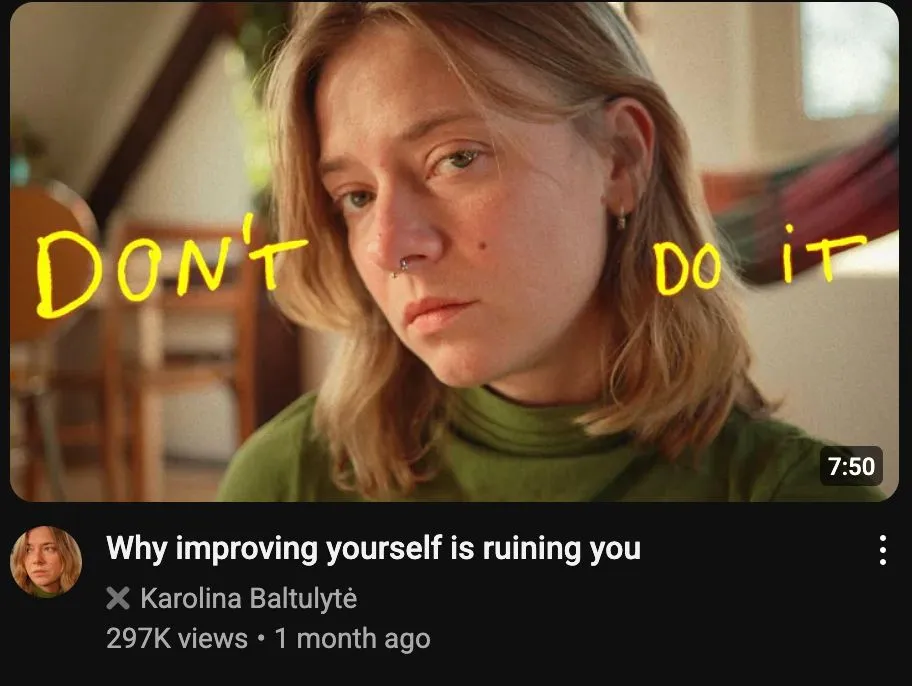This screenshot has height=686, width=912.
Task: Click the yellow 'DON'T' text on thumbnail
Action: (x=172, y=268)
